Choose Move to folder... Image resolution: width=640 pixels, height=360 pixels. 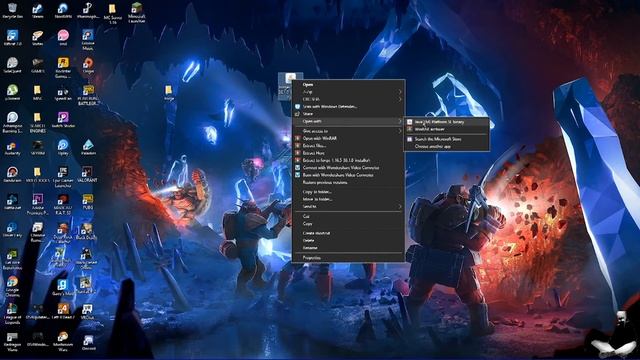pos(349,199)
